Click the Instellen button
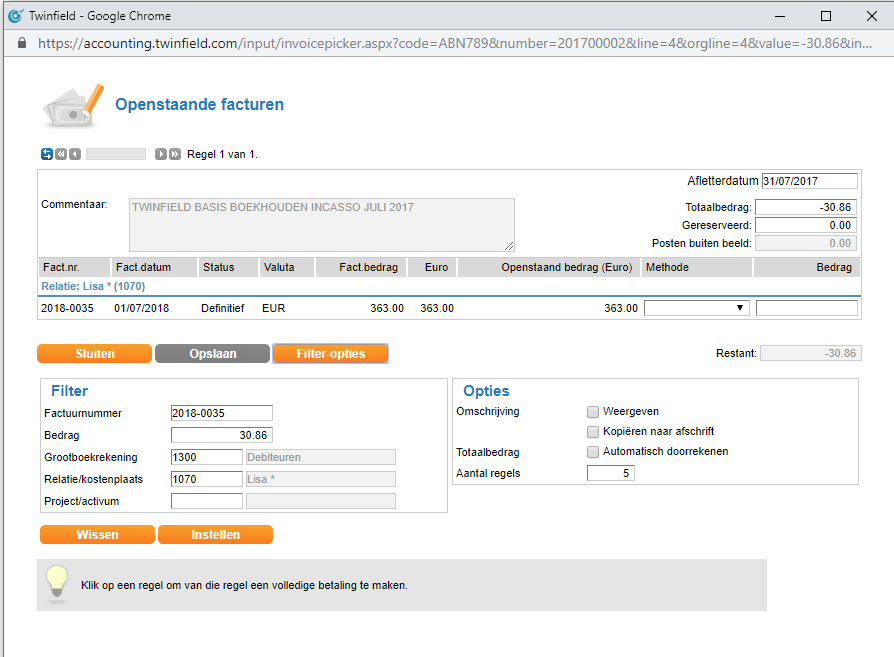 click(x=215, y=535)
